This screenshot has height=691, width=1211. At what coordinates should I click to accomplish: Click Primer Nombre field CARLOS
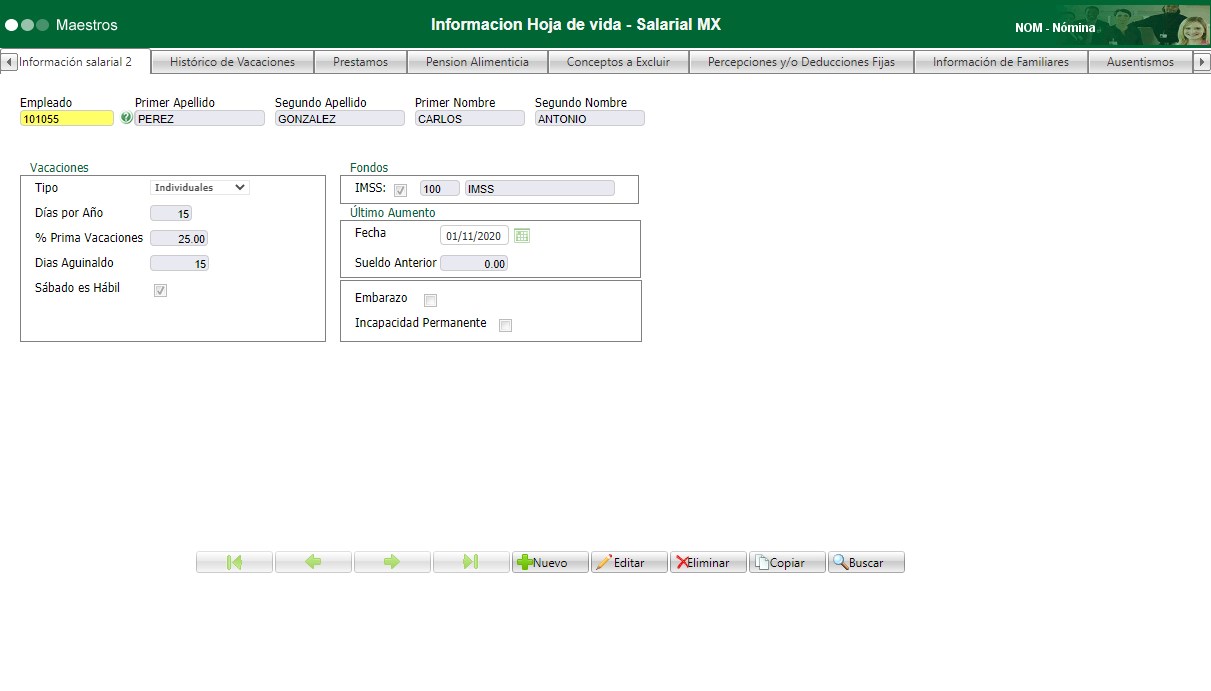[470, 118]
